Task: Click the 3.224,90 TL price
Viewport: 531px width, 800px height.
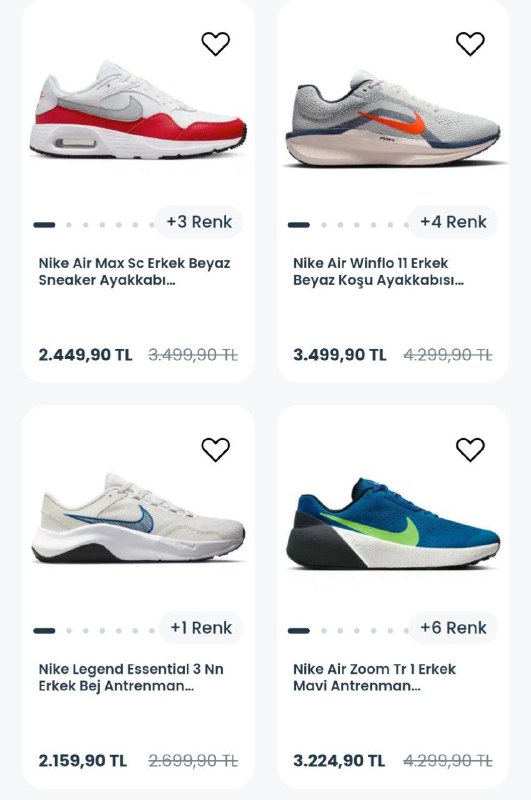Action: (x=339, y=761)
